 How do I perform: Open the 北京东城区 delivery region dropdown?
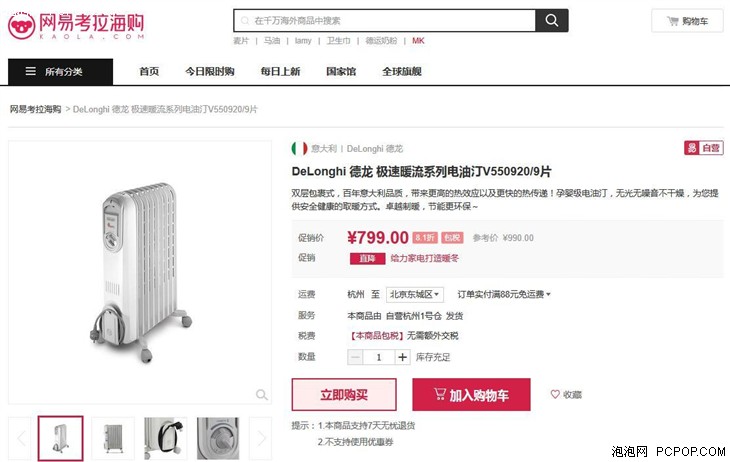coord(414,294)
